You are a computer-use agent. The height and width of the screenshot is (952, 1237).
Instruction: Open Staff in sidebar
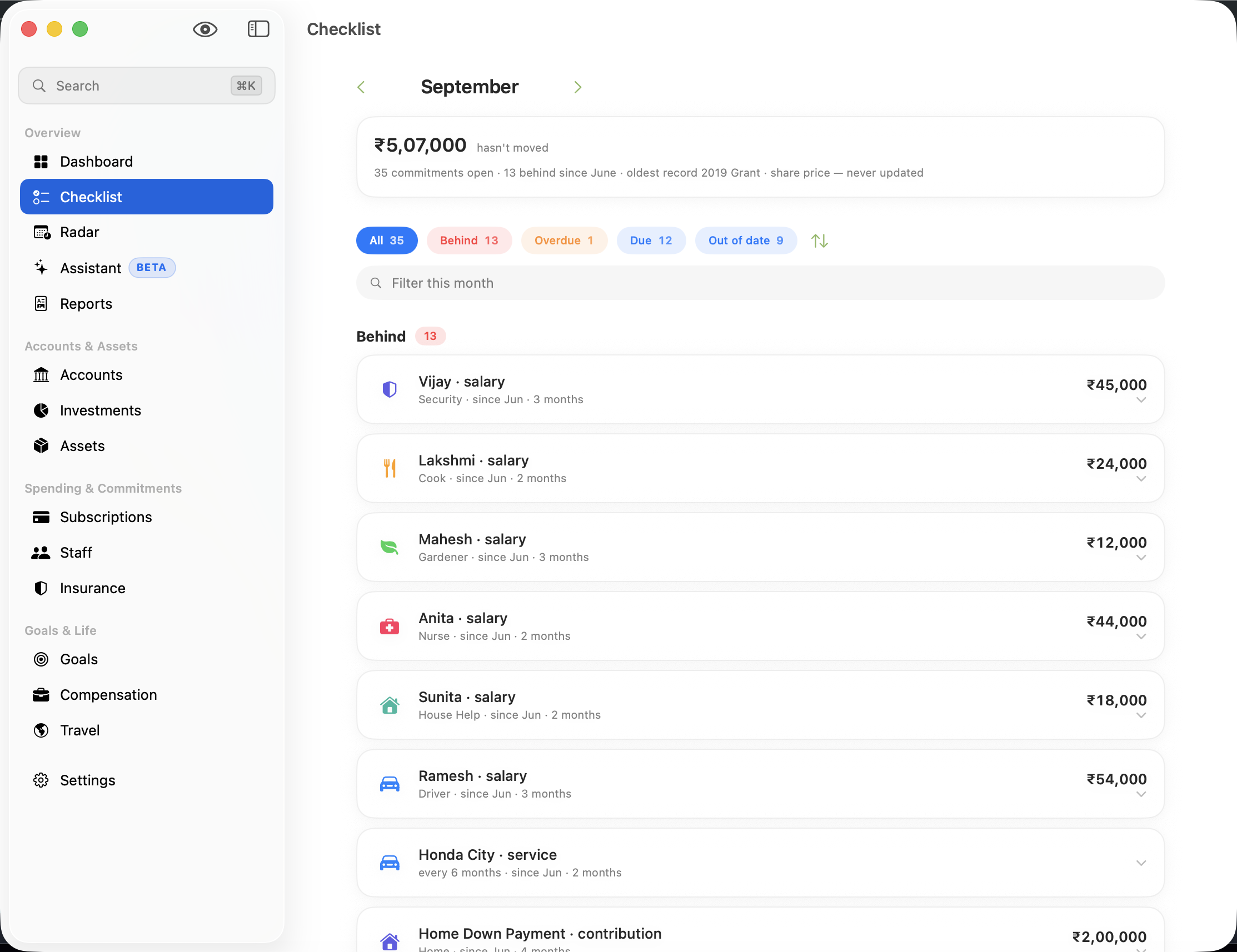[x=147, y=553]
